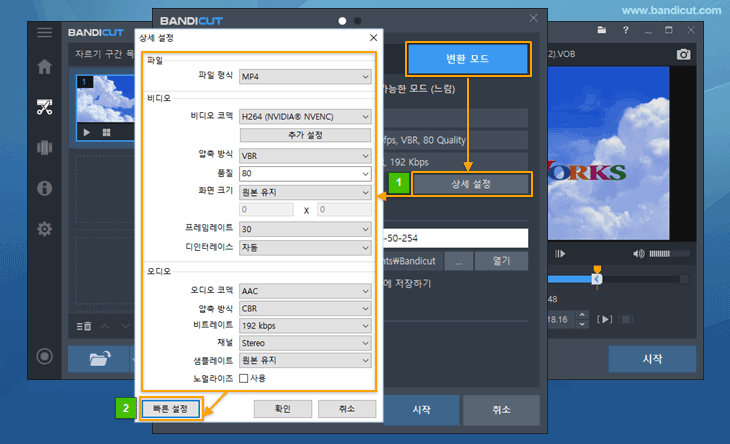Toggle the 노멀라이즈 사용 checkbox
The image size is (730, 444).
(x=243, y=378)
